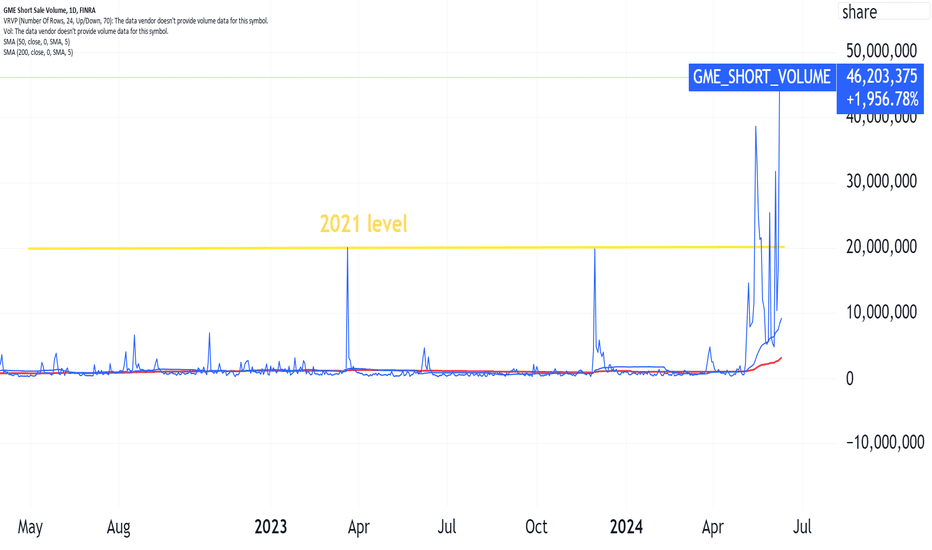The width and height of the screenshot is (932, 550).
Task: Click the 0 price axis label
Action: [849, 378]
